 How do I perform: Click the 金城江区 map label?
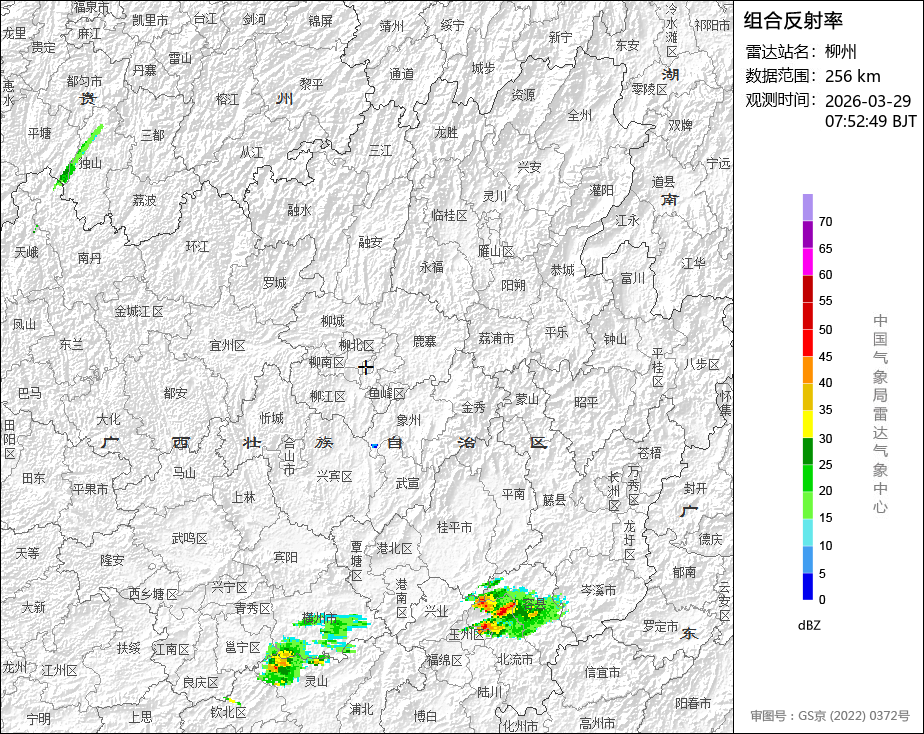(138, 312)
